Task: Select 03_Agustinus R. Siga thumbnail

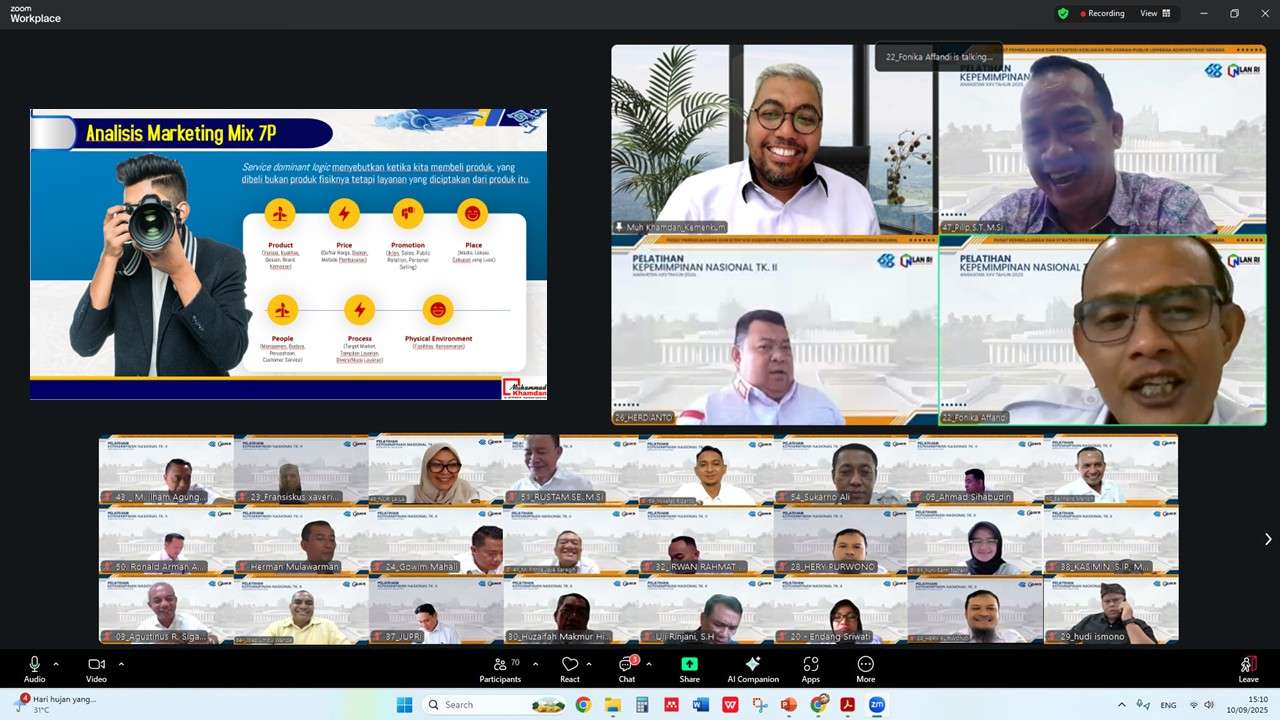Action: [166, 610]
